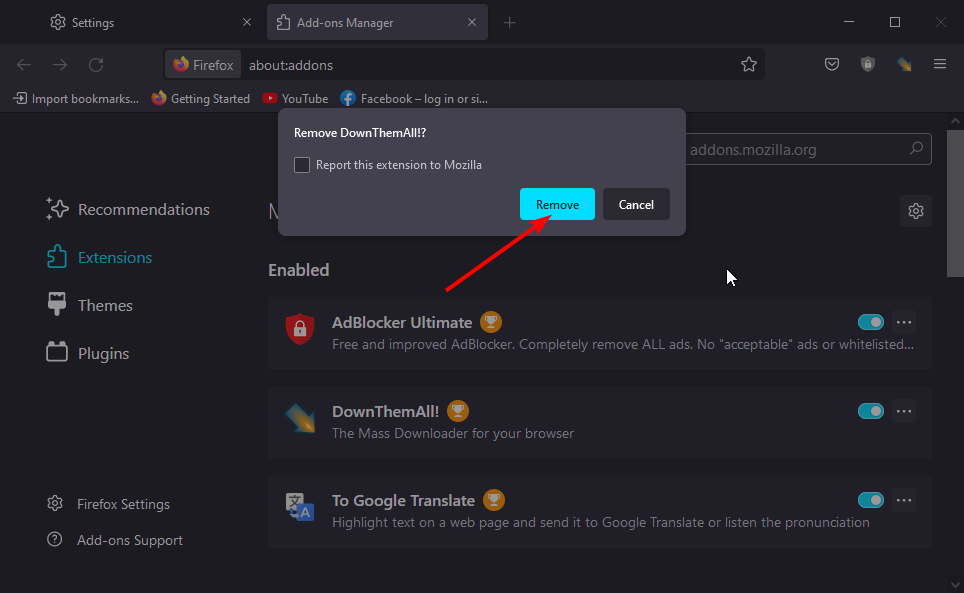Open the Pocket save icon
964x593 pixels.
tap(832, 64)
